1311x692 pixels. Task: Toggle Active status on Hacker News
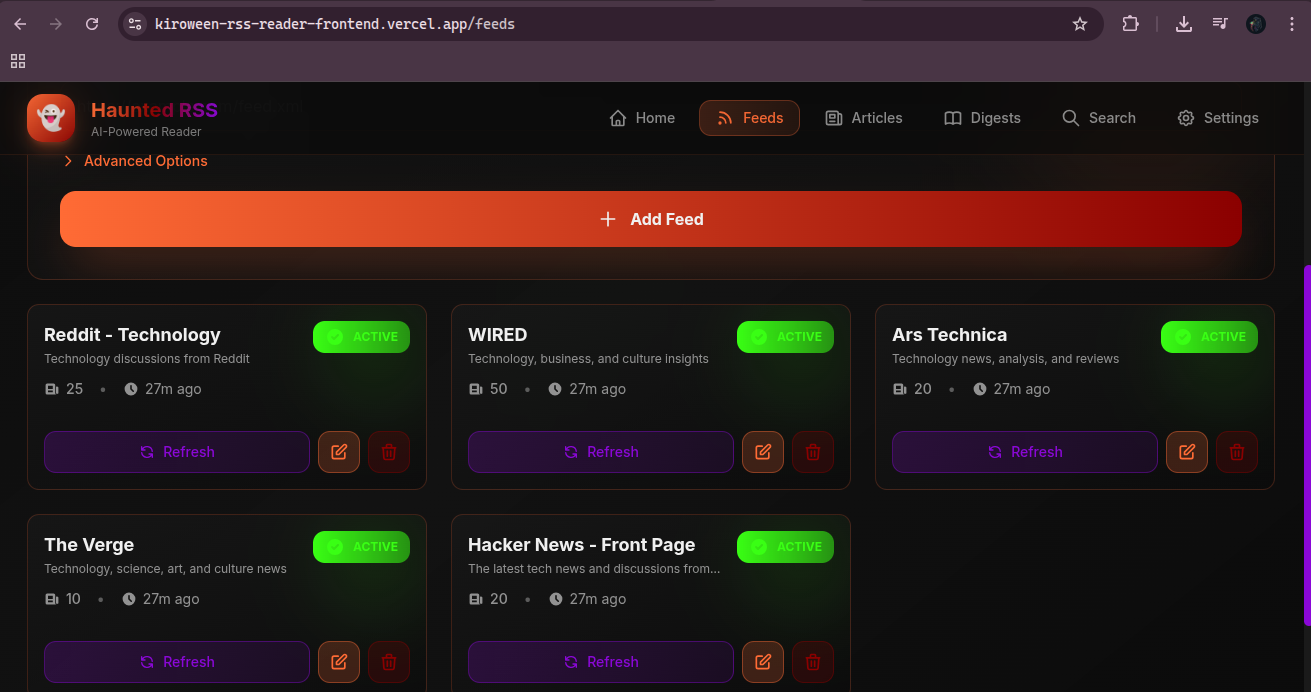pyautogui.click(x=785, y=547)
